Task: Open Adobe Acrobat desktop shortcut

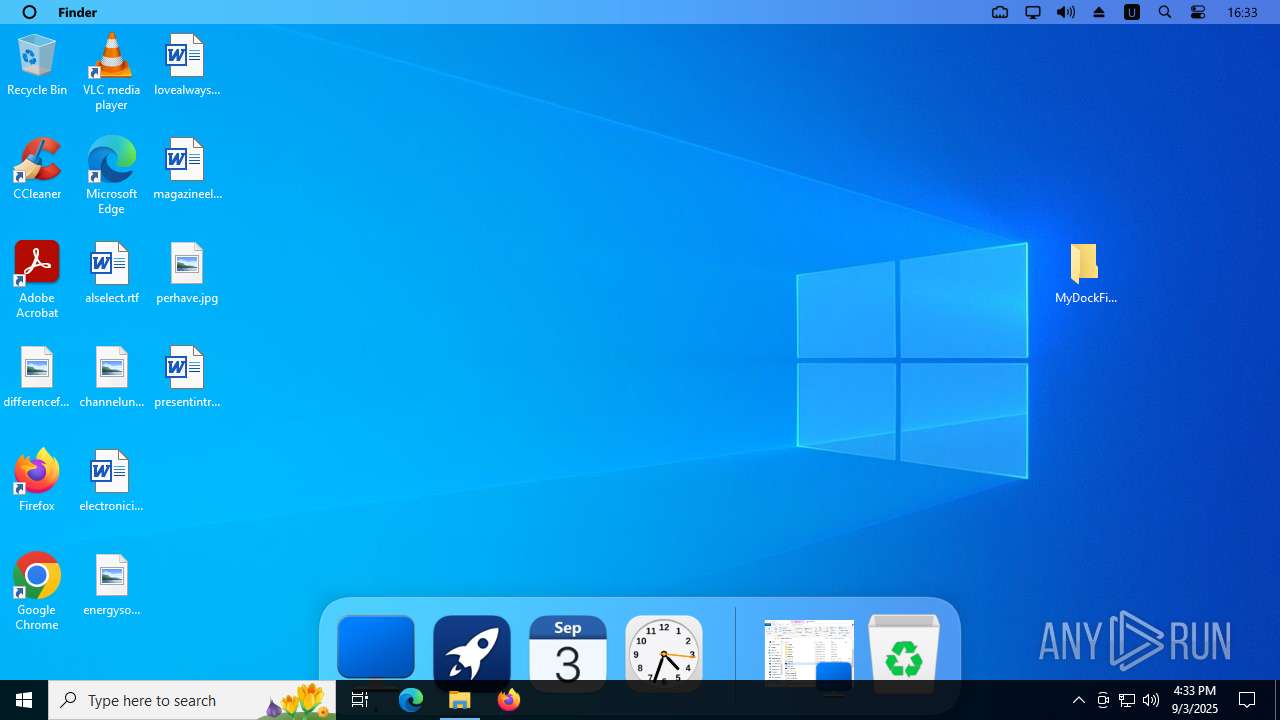Action: (x=37, y=280)
